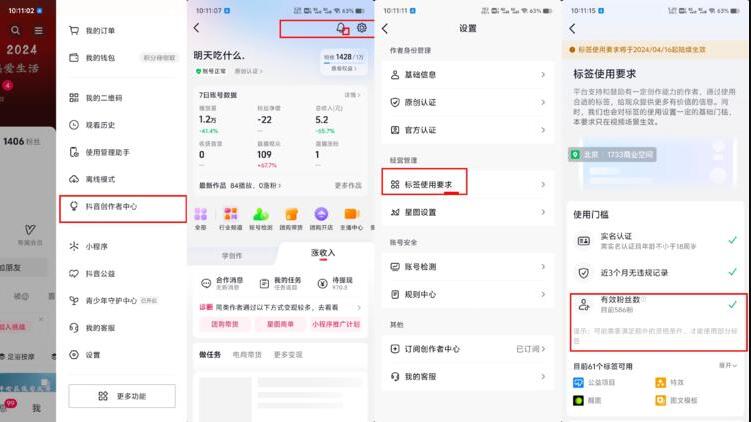This screenshot has width=751, height=422.
Task: Open the 主播中心 icon
Action: tap(351, 218)
